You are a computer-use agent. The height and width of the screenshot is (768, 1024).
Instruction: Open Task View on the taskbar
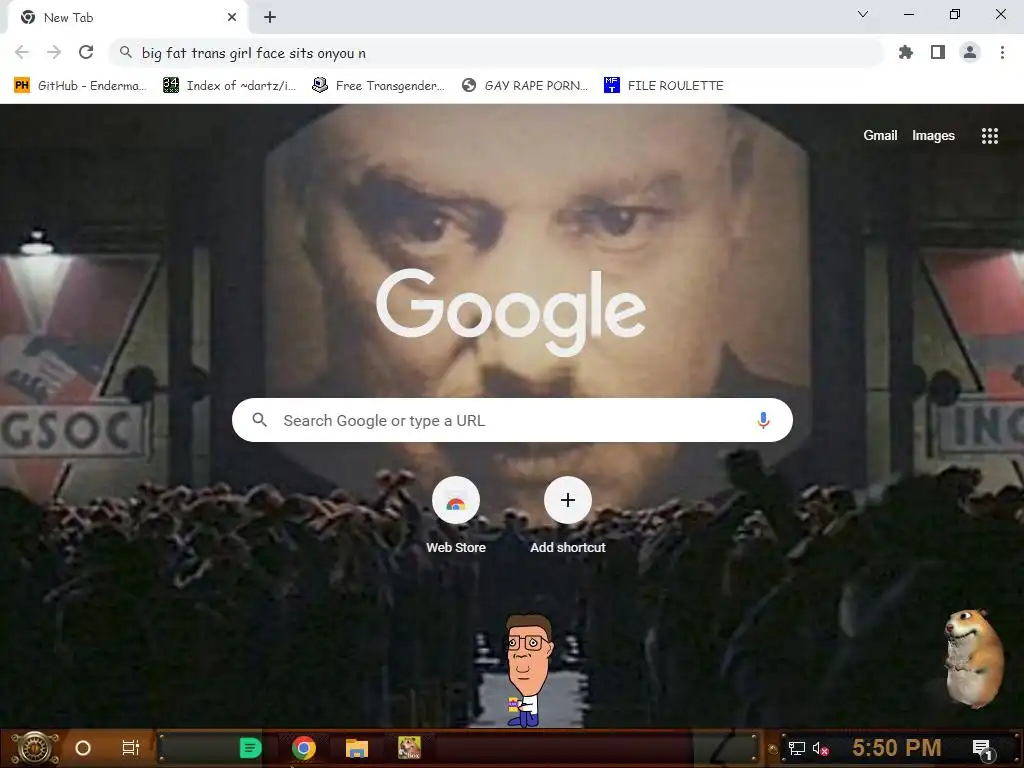point(131,748)
